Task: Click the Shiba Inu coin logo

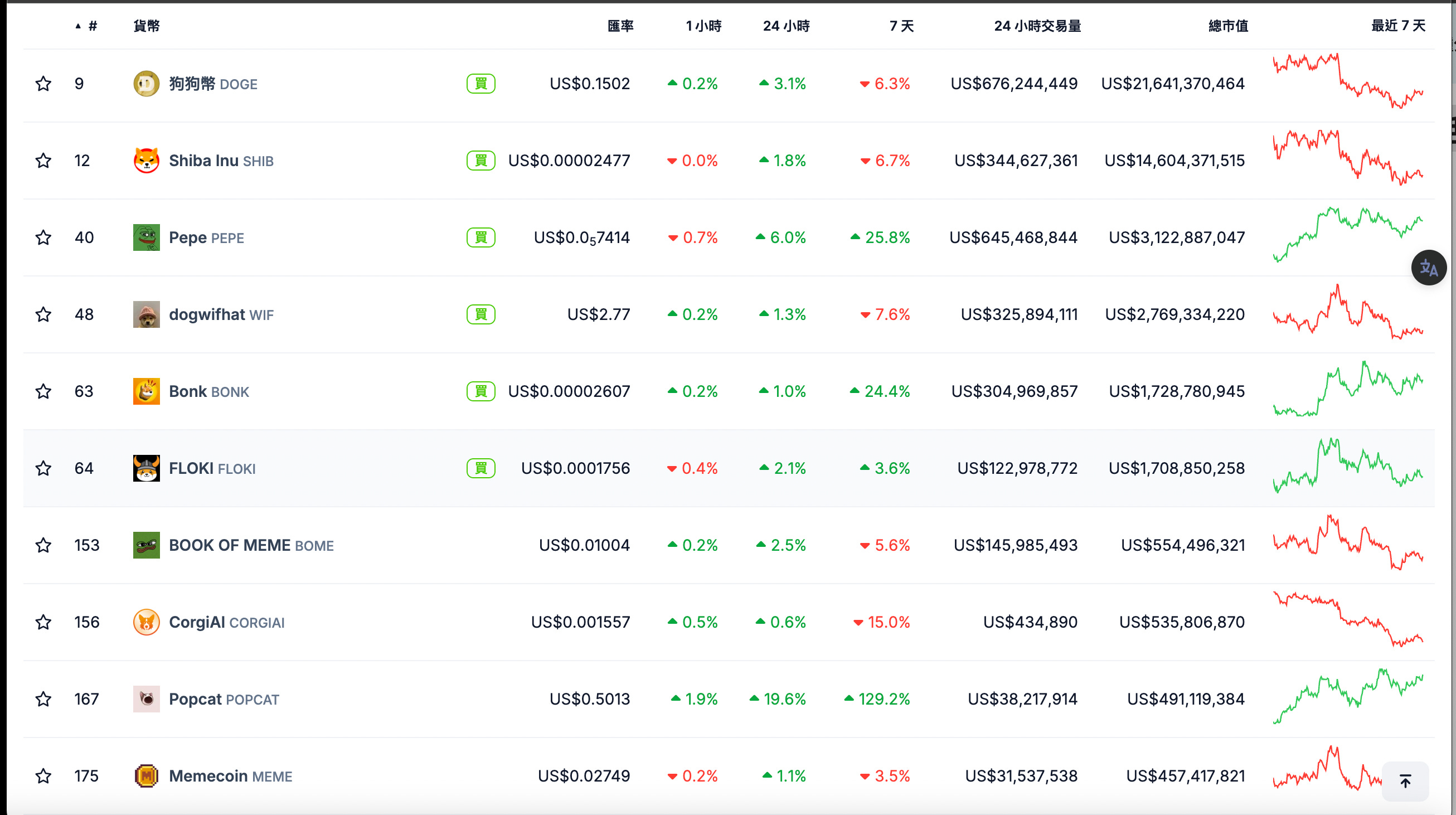Action: click(x=146, y=161)
